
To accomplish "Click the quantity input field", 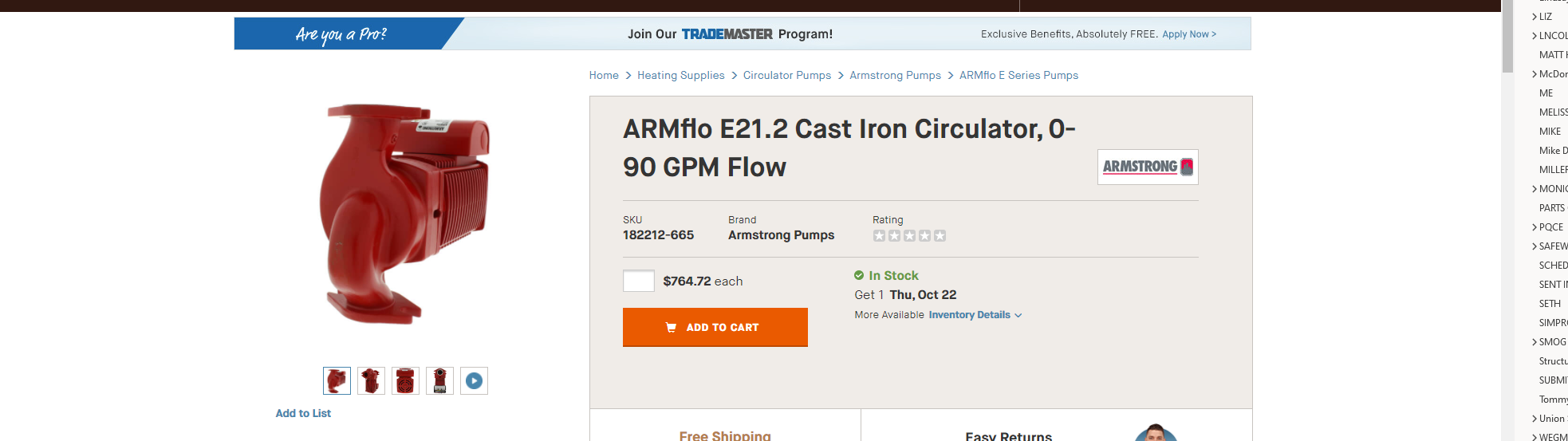I will tap(638, 281).
